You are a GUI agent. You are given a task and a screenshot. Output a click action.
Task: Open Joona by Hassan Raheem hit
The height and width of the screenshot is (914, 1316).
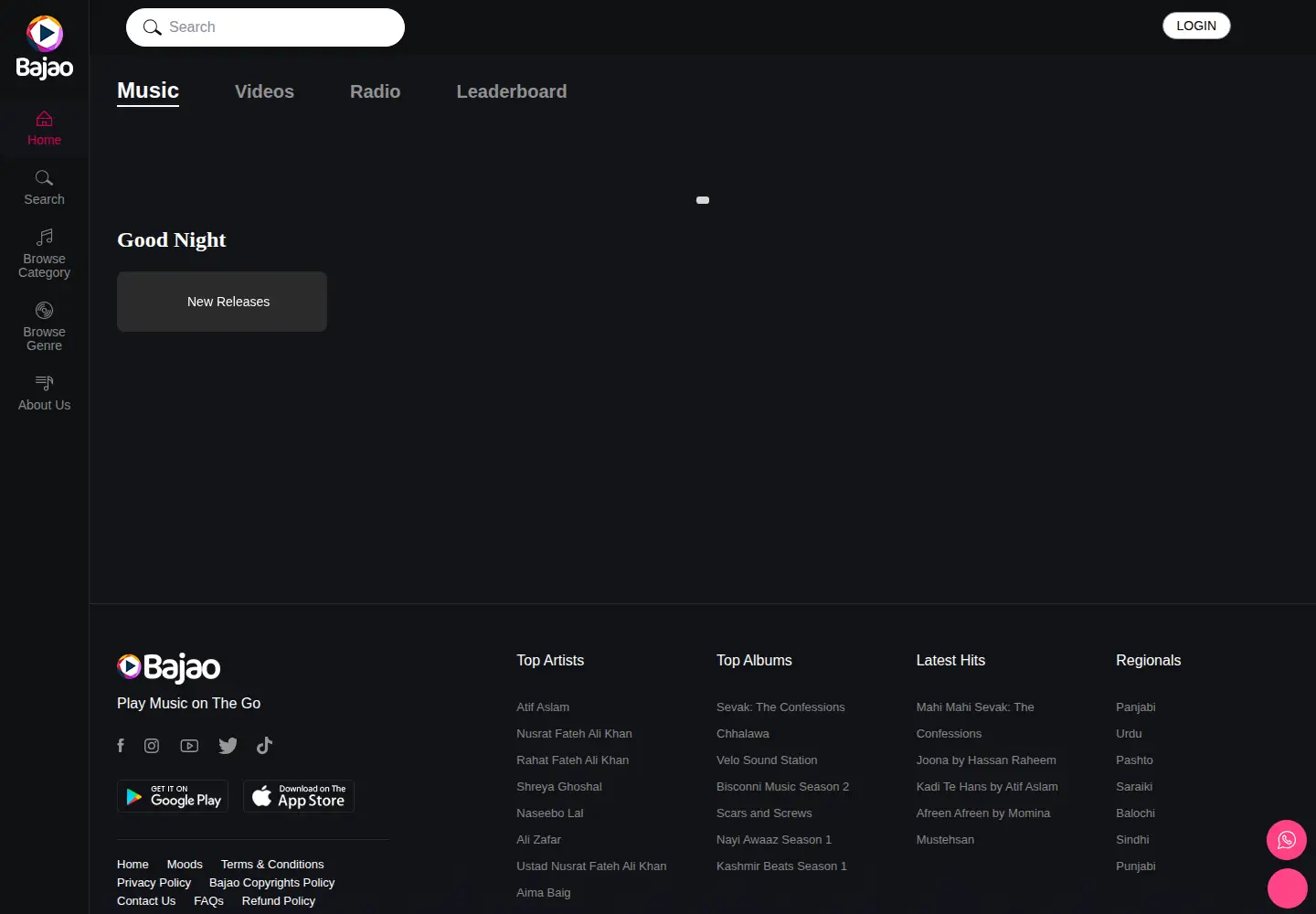click(986, 760)
